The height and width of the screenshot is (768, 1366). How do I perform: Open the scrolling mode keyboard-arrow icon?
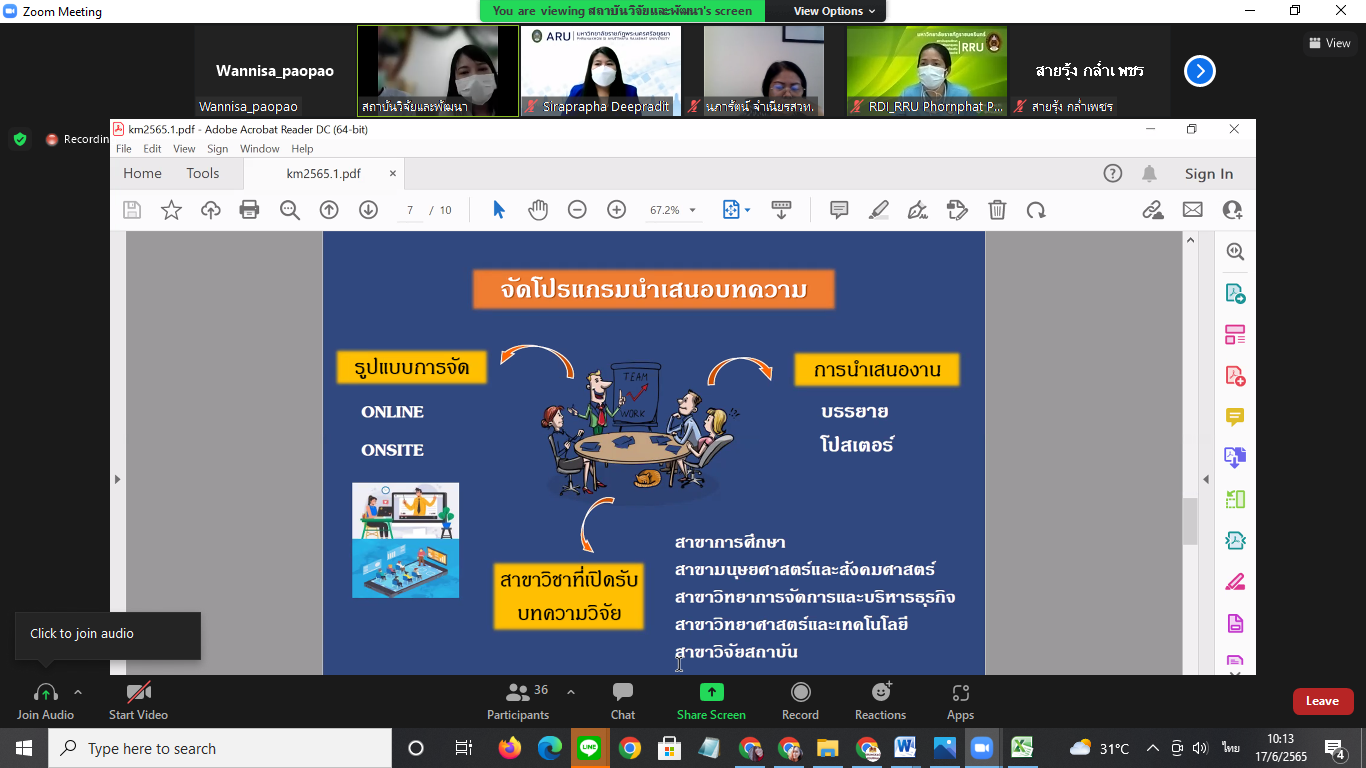(782, 210)
